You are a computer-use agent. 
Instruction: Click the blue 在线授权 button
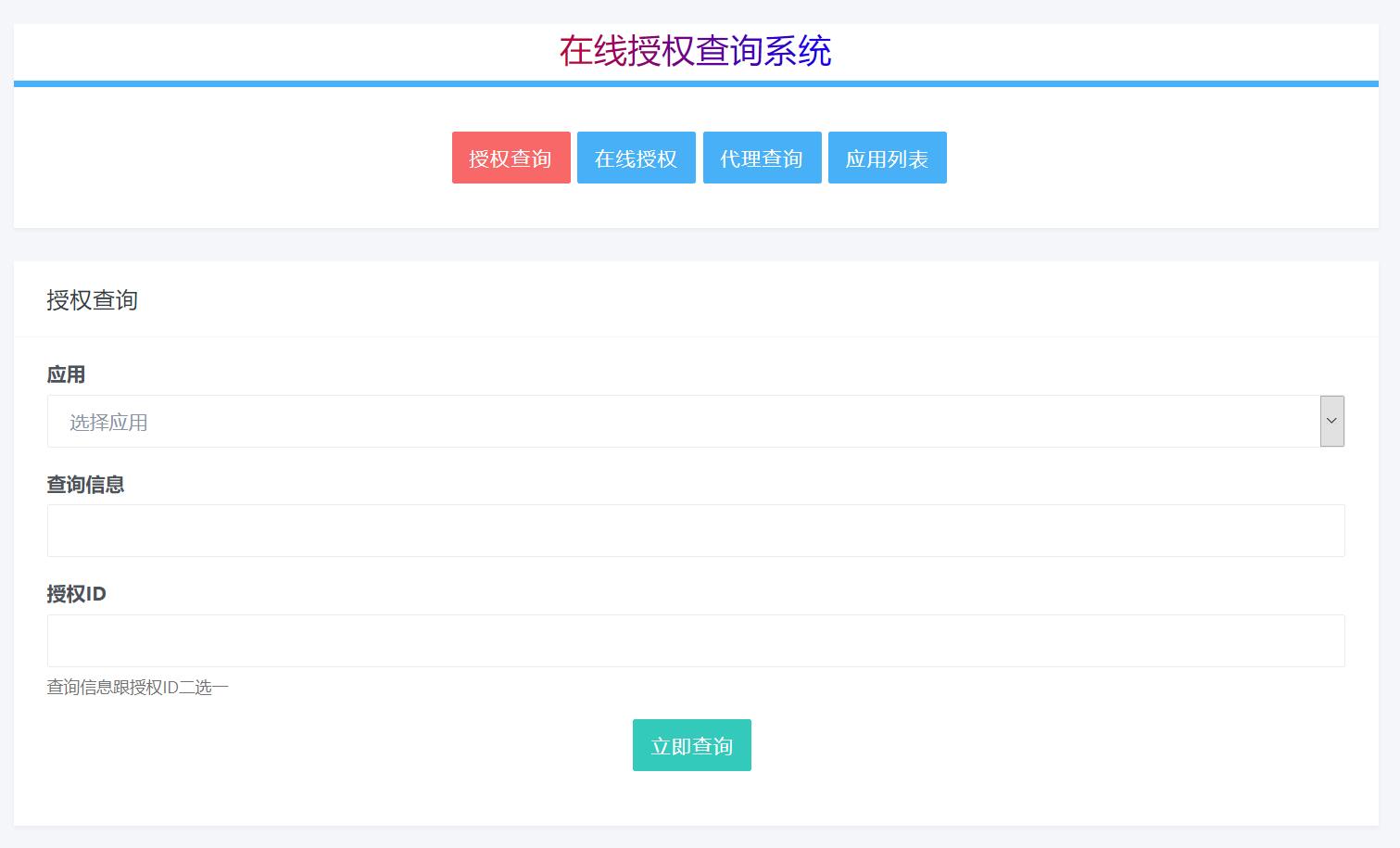637,158
